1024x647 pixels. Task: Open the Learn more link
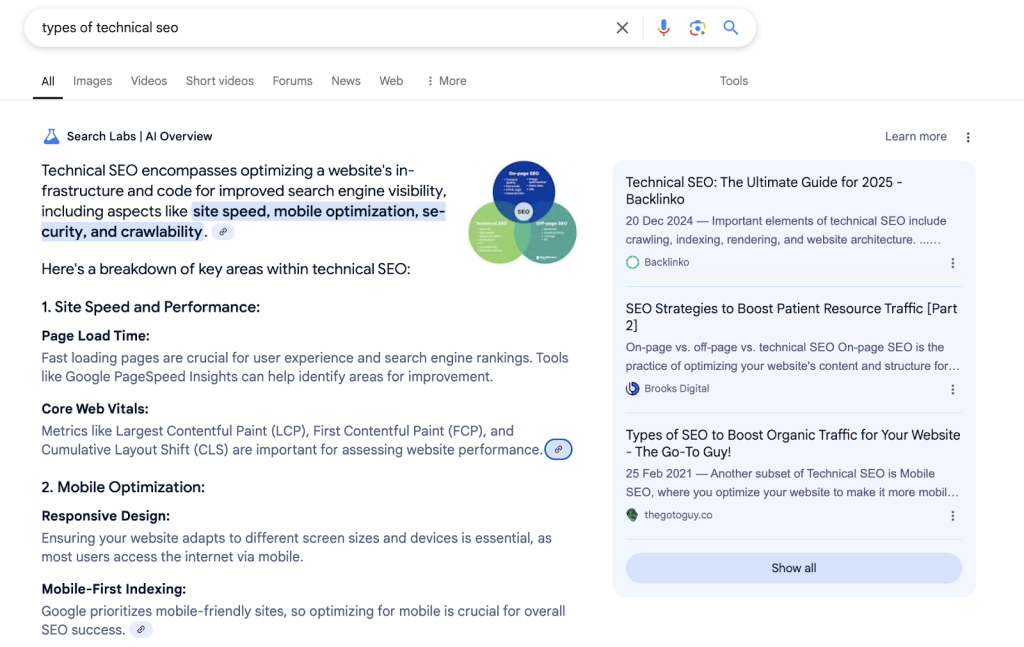915,136
